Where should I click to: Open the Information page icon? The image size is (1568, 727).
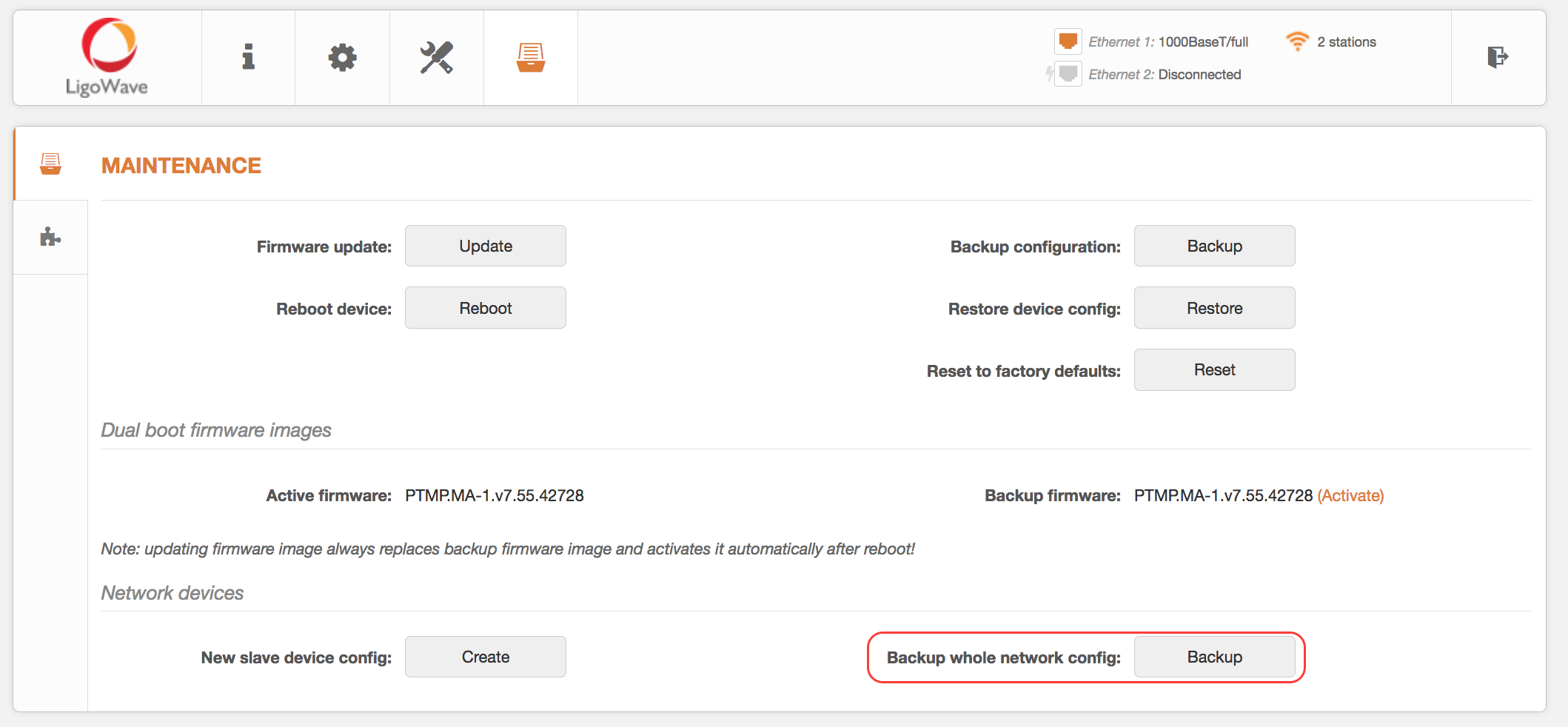pyautogui.click(x=248, y=57)
